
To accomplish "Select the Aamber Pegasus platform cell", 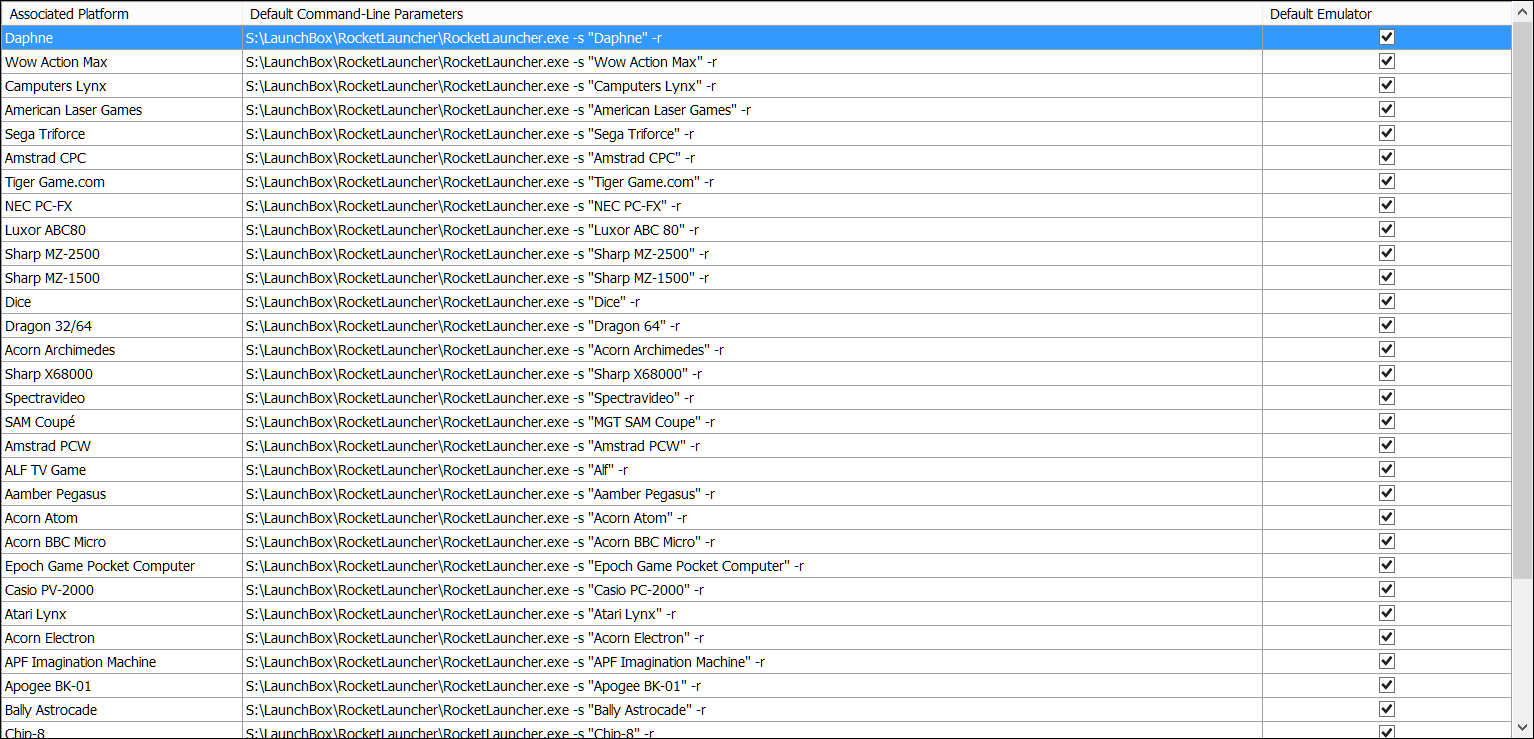I will (x=121, y=494).
